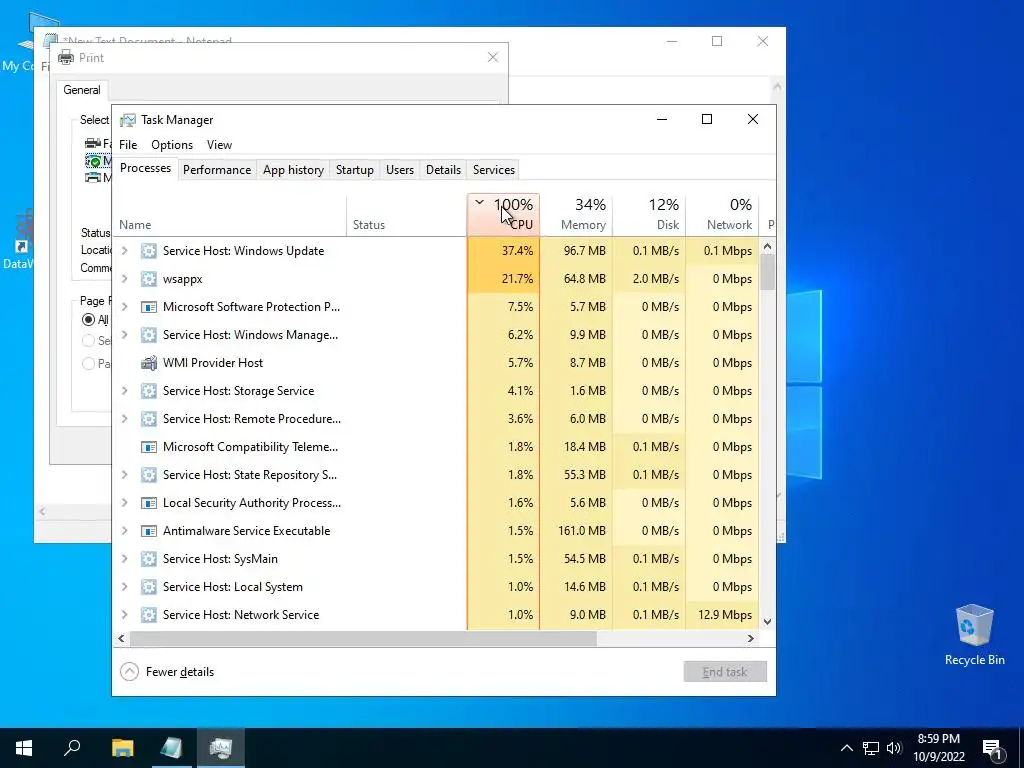Image resolution: width=1024 pixels, height=768 pixels.
Task: Click Microsoft Software Protection process icon
Action: point(149,307)
